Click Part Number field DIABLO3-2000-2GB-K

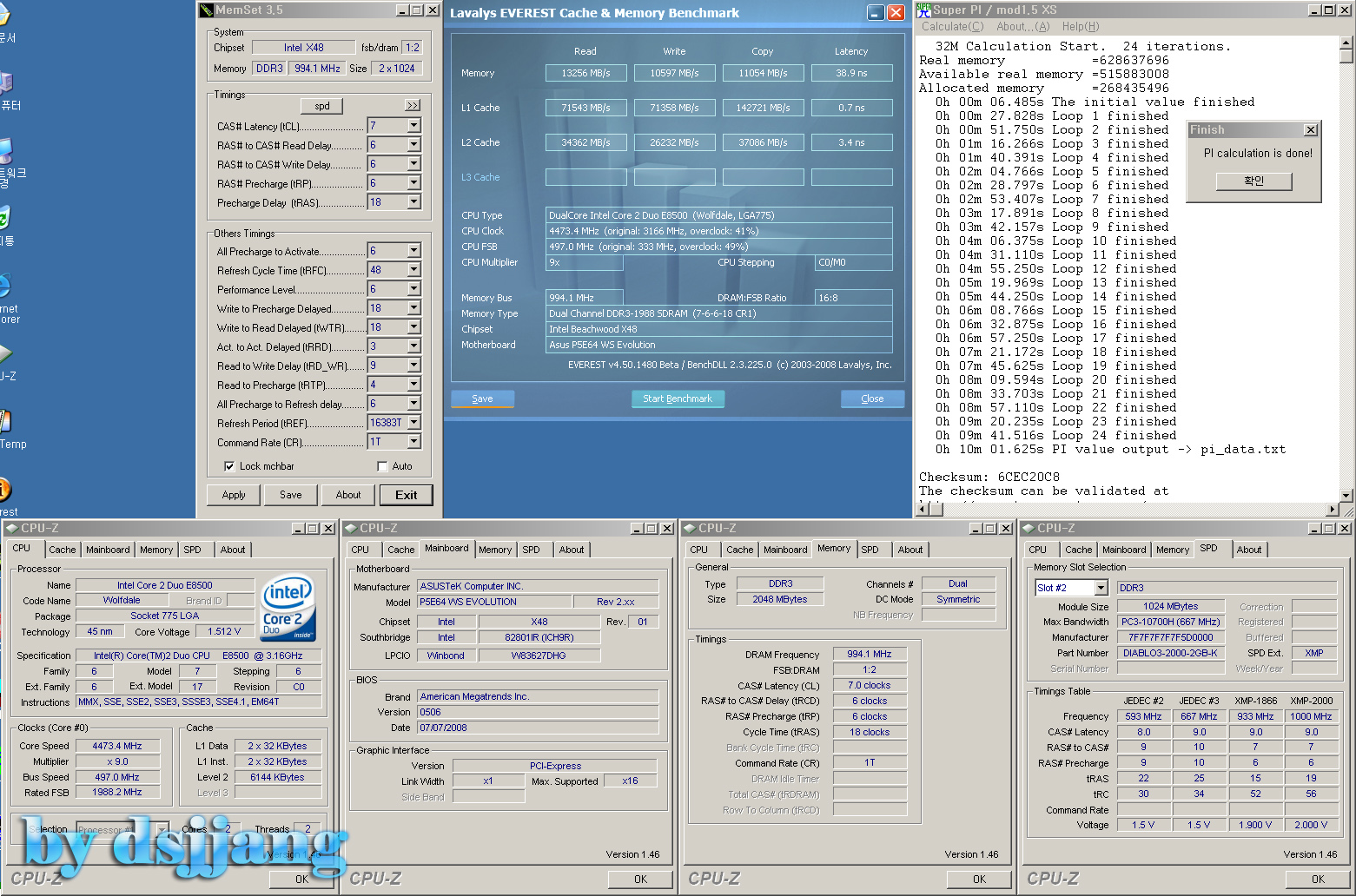[1171, 653]
